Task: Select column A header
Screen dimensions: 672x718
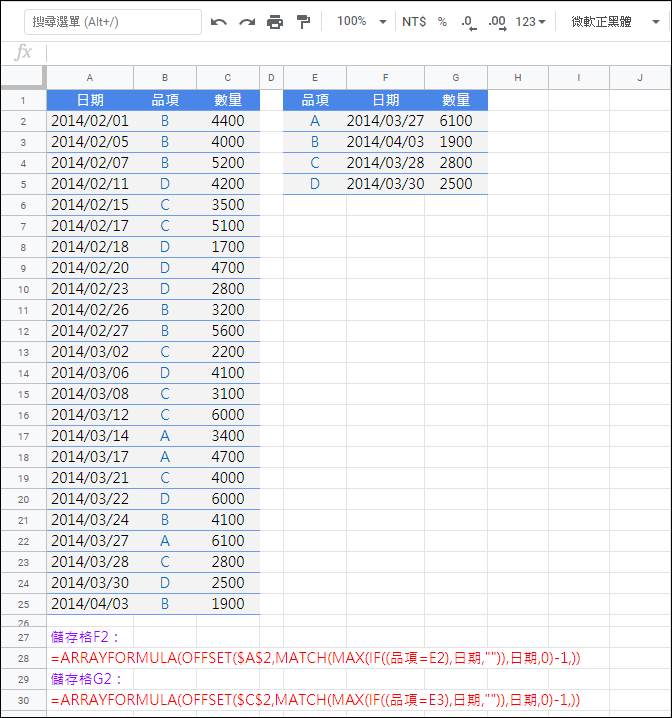Action: [90, 78]
